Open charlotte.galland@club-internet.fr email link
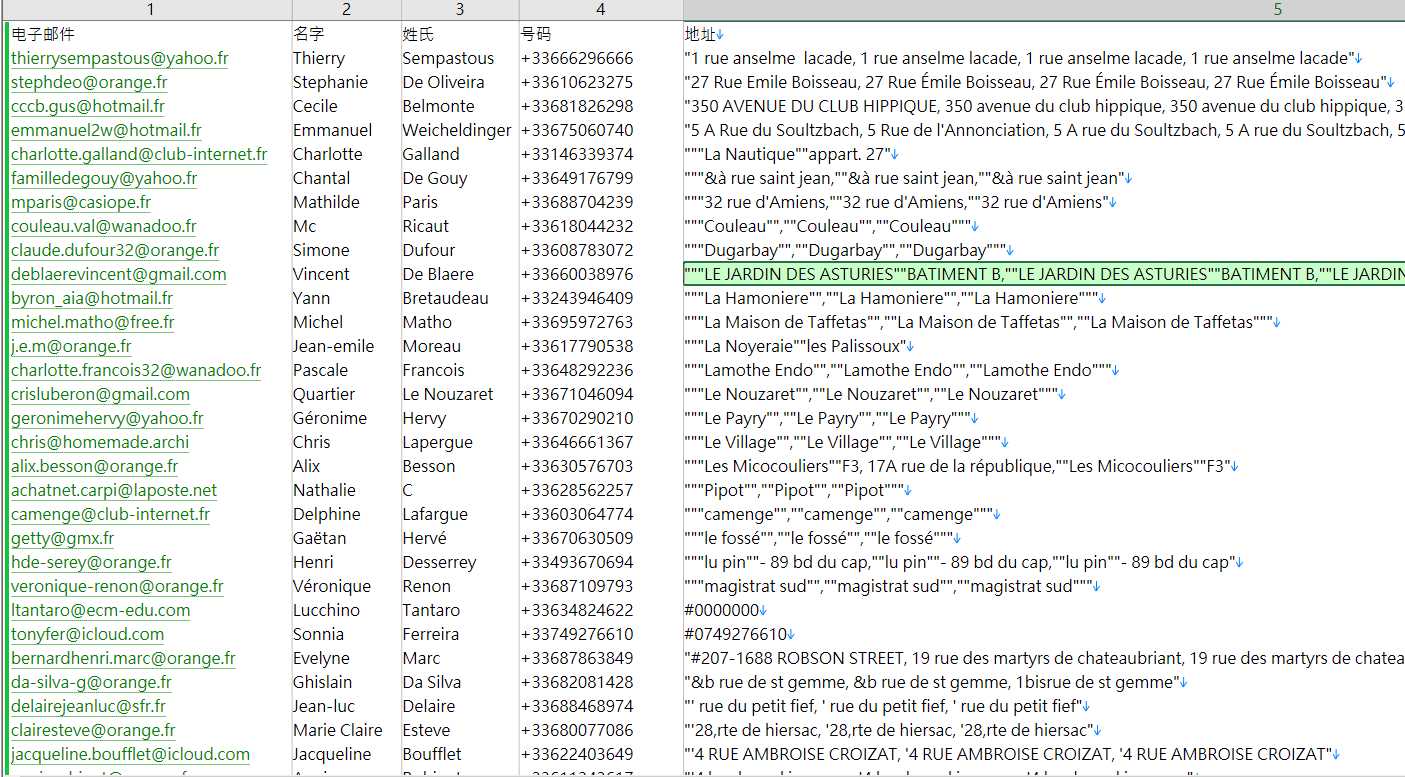Viewport: 1405px width, 777px height. (x=139, y=154)
